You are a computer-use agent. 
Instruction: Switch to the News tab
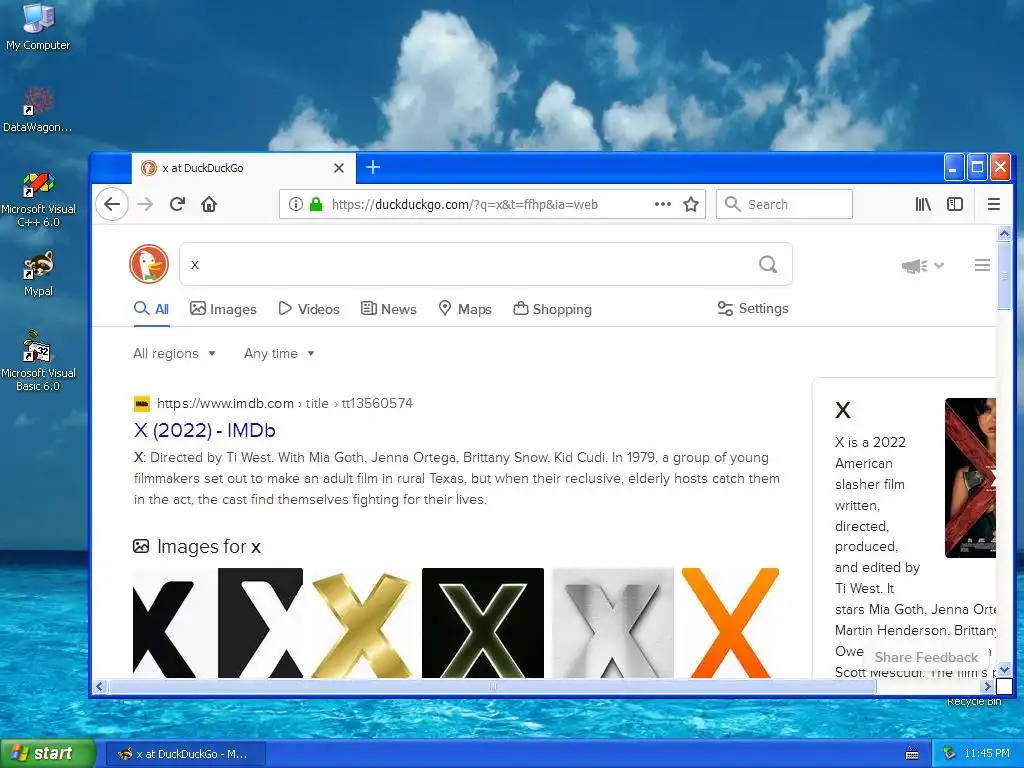[389, 309]
